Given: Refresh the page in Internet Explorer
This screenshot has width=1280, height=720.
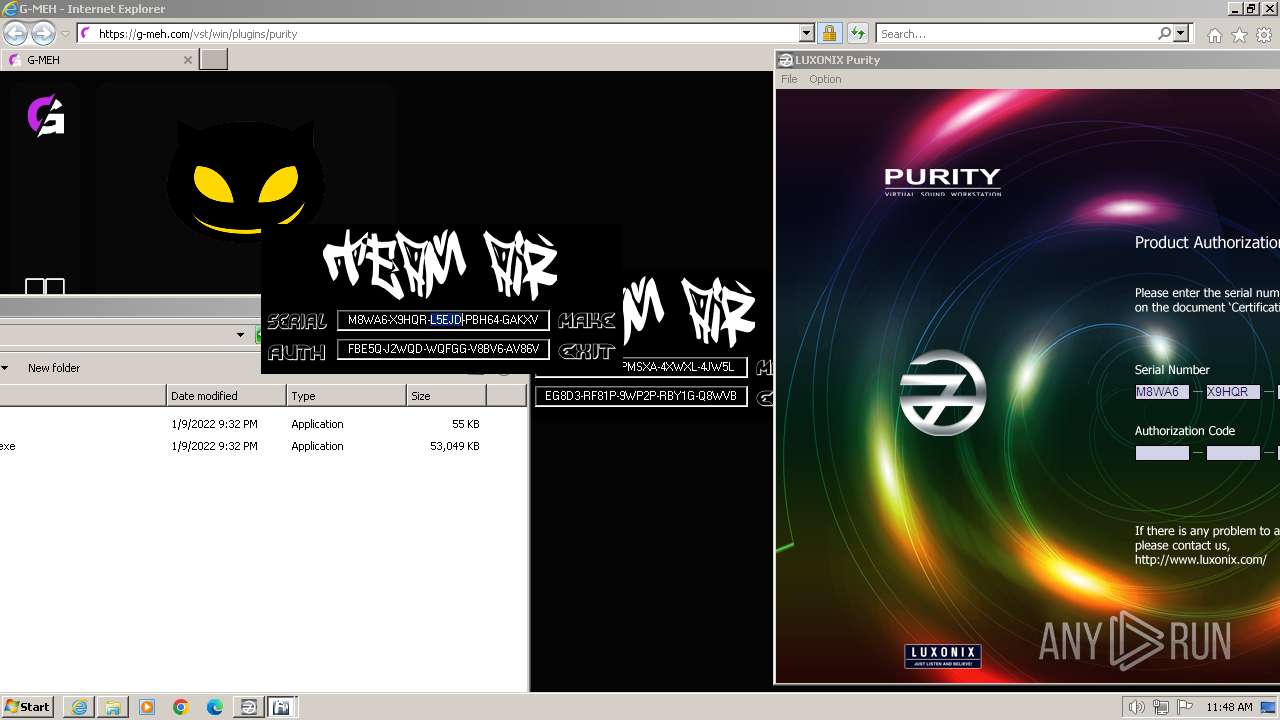Looking at the screenshot, I should [x=857, y=33].
